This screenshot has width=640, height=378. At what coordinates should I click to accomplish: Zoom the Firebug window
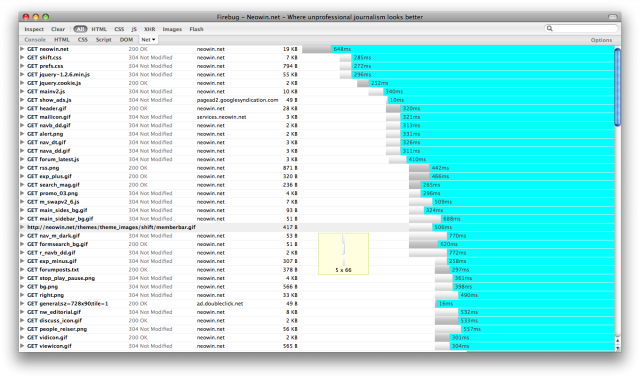pyautogui.click(x=45, y=17)
